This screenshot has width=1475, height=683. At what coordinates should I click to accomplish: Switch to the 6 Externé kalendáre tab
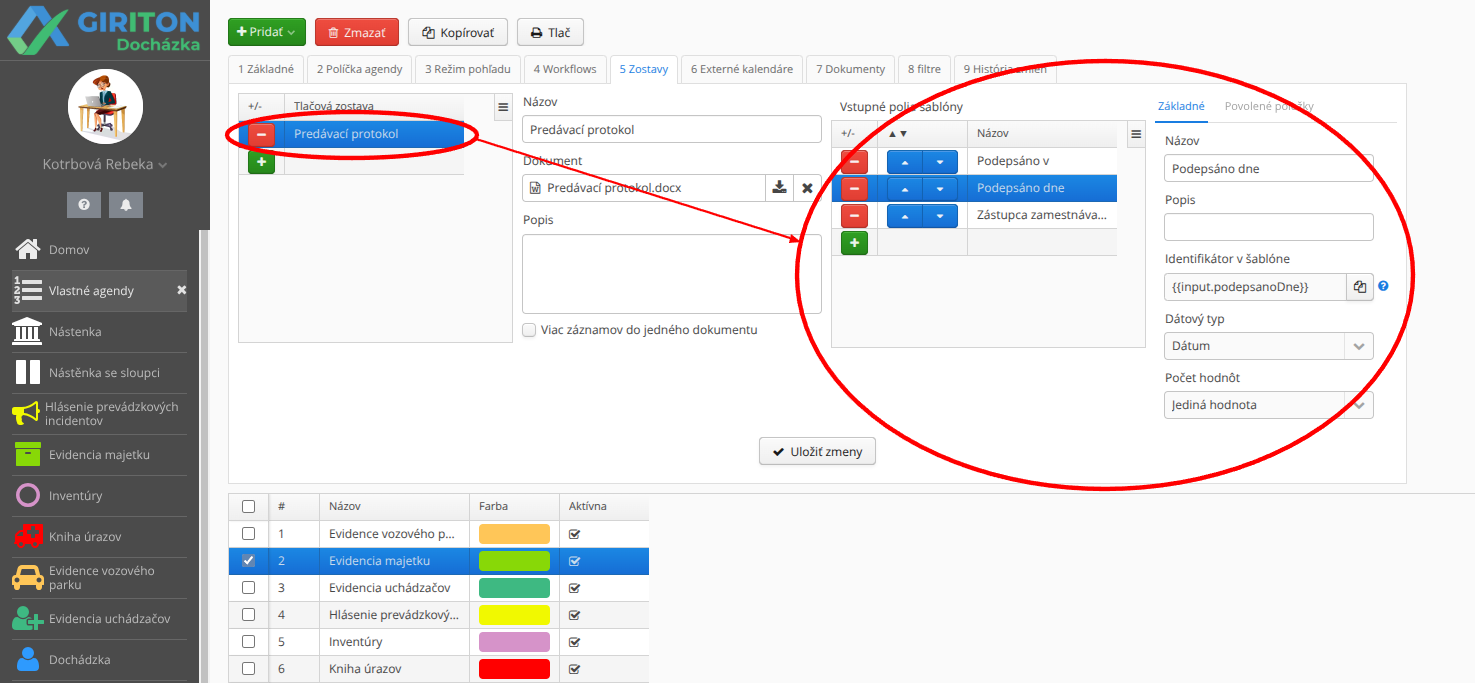click(742, 69)
